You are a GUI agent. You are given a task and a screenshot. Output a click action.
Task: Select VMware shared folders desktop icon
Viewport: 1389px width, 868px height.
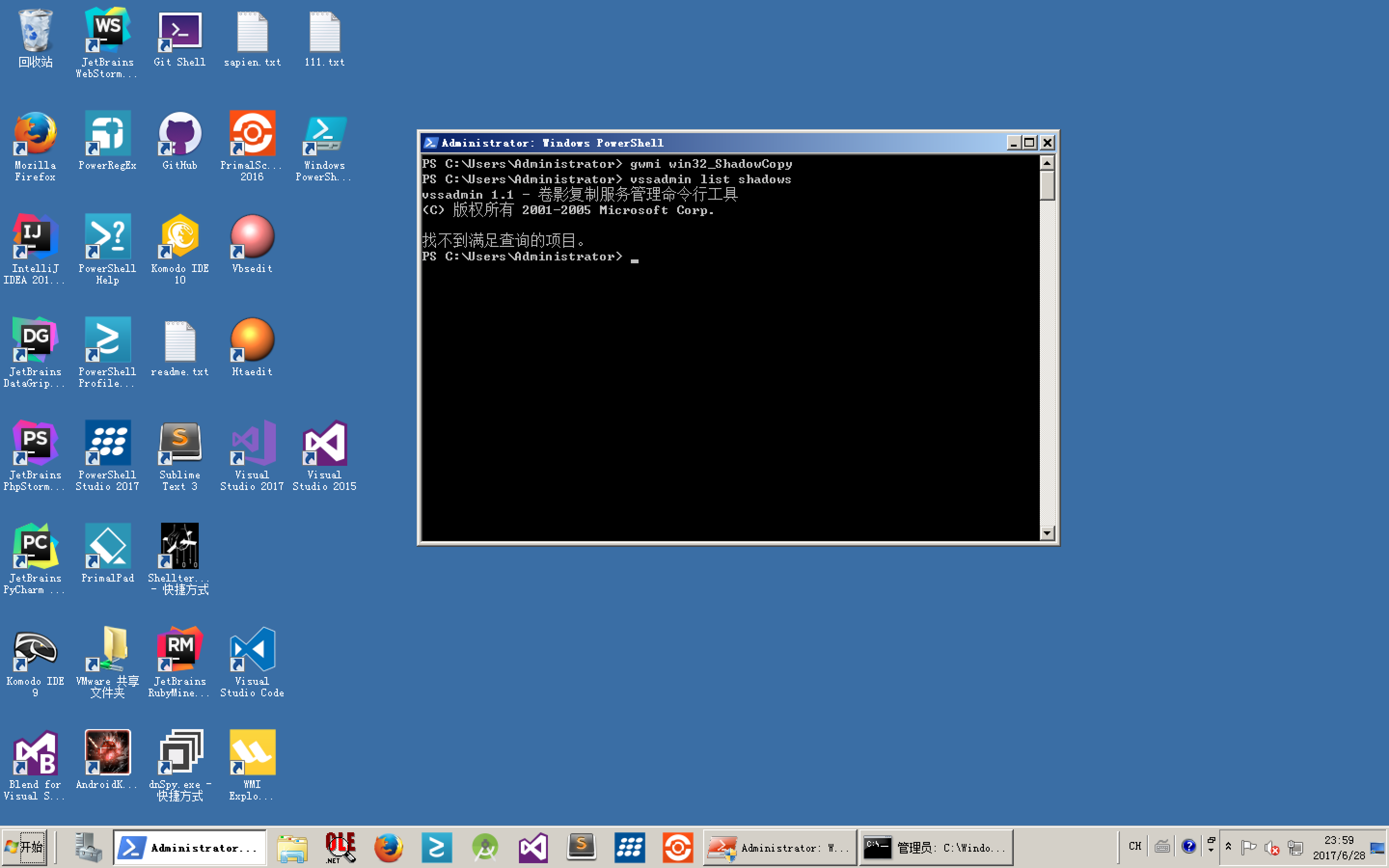[x=108, y=663]
